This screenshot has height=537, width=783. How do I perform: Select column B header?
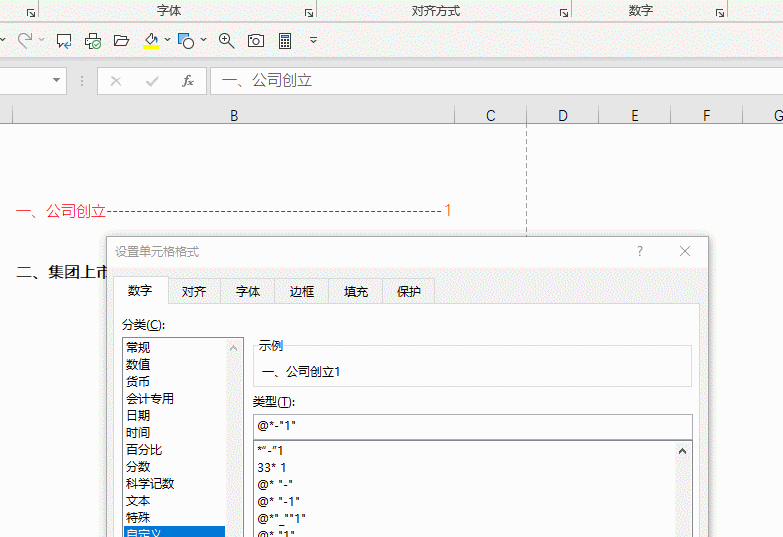(234, 115)
